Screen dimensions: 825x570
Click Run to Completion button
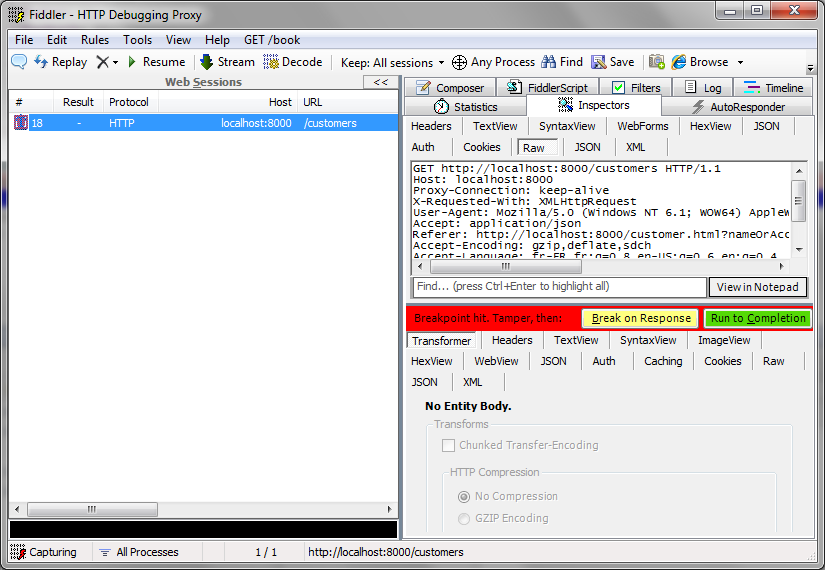click(758, 318)
